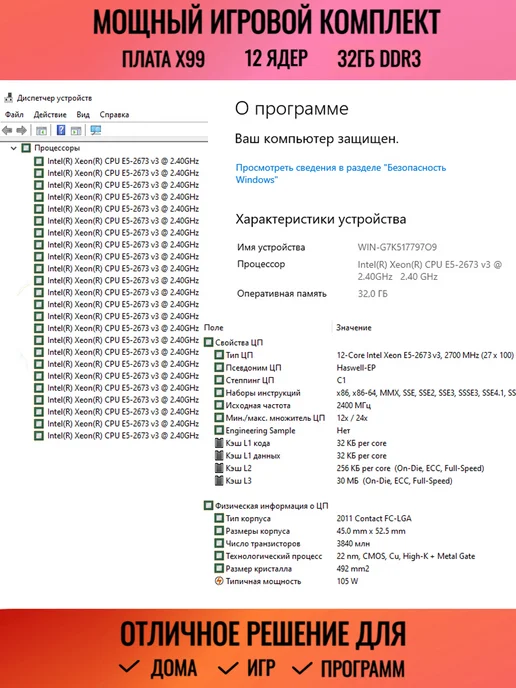516x688 pixels.
Task: Click the Свойства ЦП group icon
Action: click(x=208, y=342)
